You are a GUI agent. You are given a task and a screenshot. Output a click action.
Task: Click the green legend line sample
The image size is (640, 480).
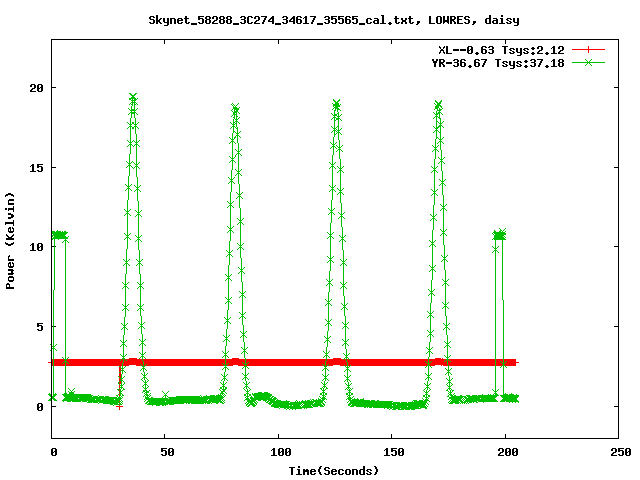588,62
